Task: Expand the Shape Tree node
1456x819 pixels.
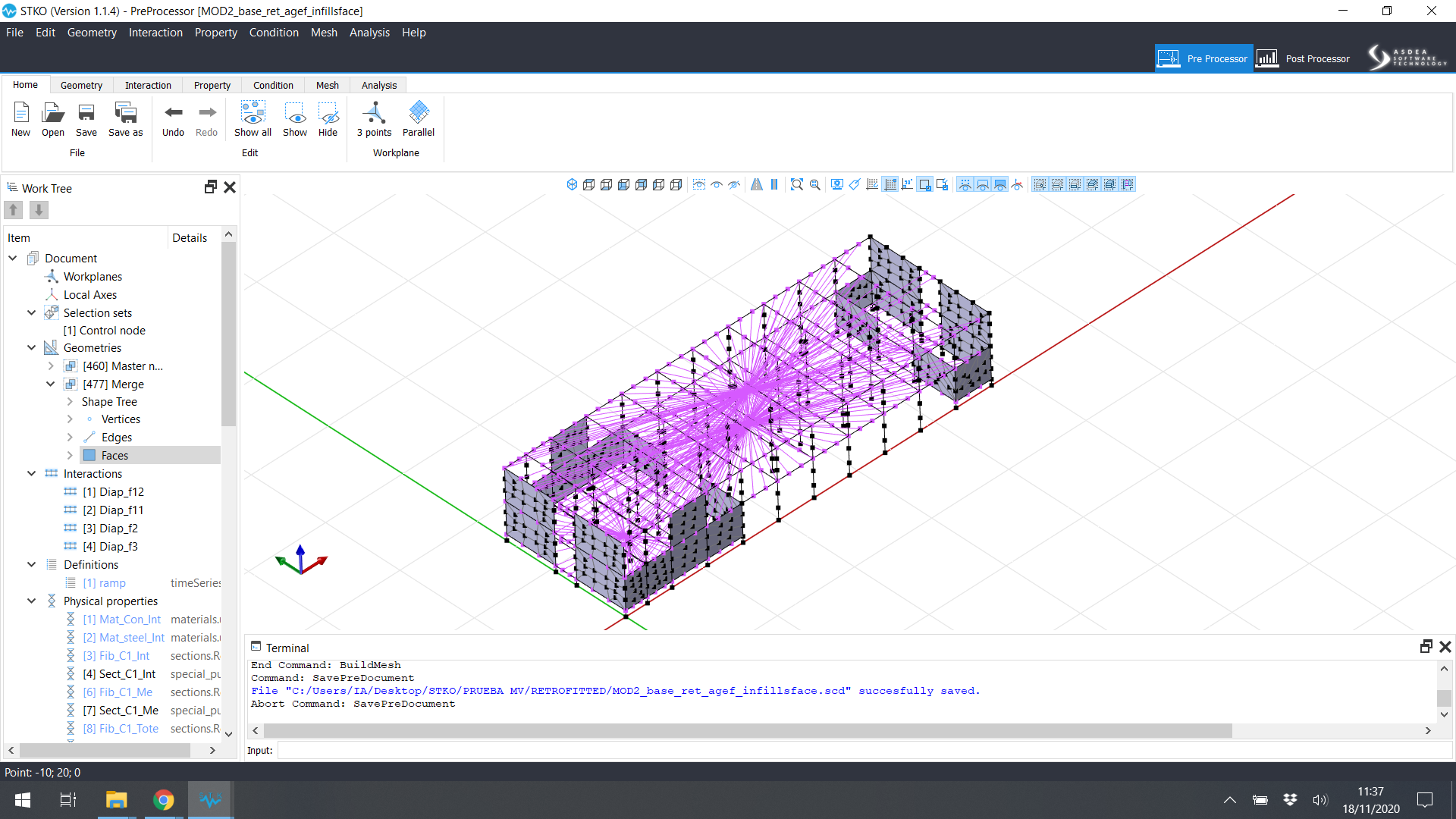Action: click(x=70, y=401)
